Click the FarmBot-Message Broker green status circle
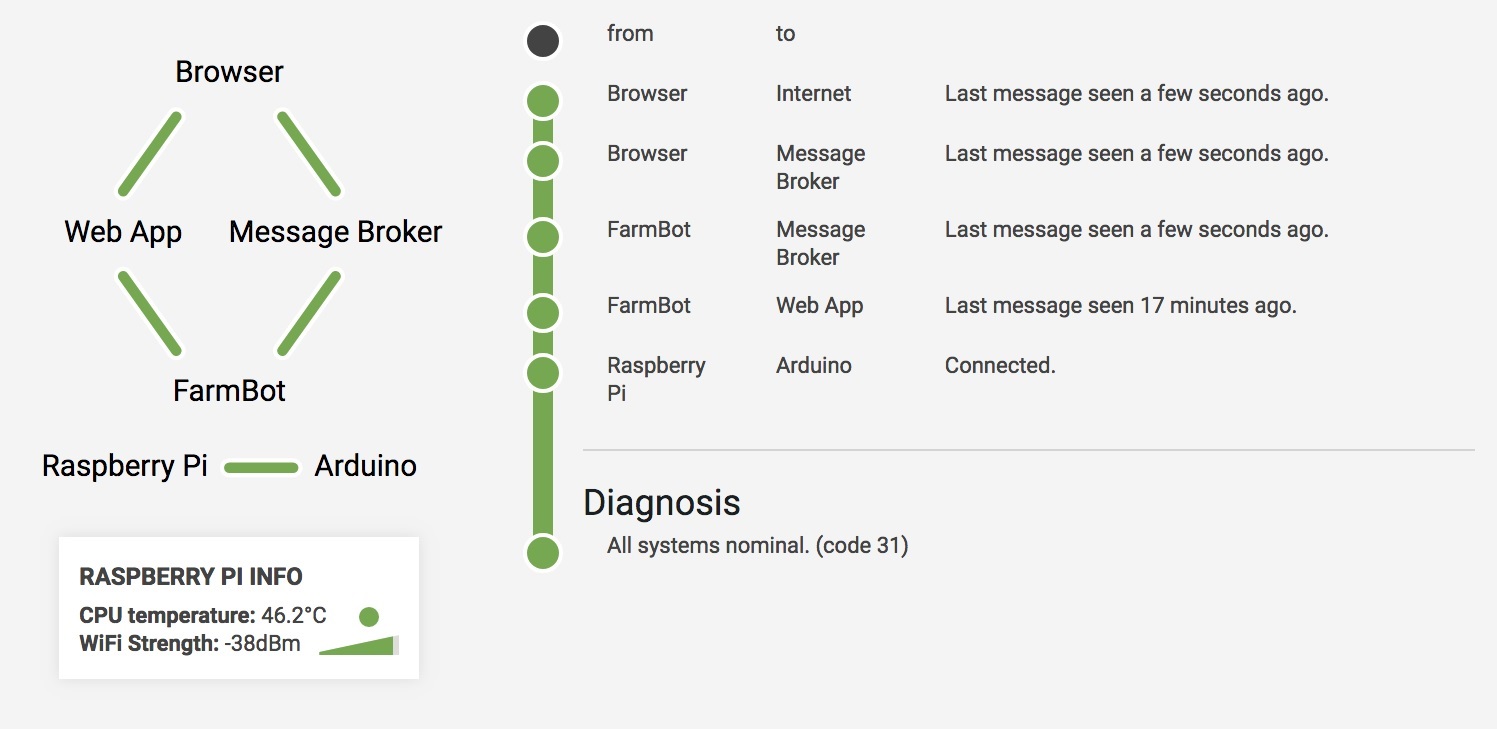1497x729 pixels. click(x=543, y=236)
